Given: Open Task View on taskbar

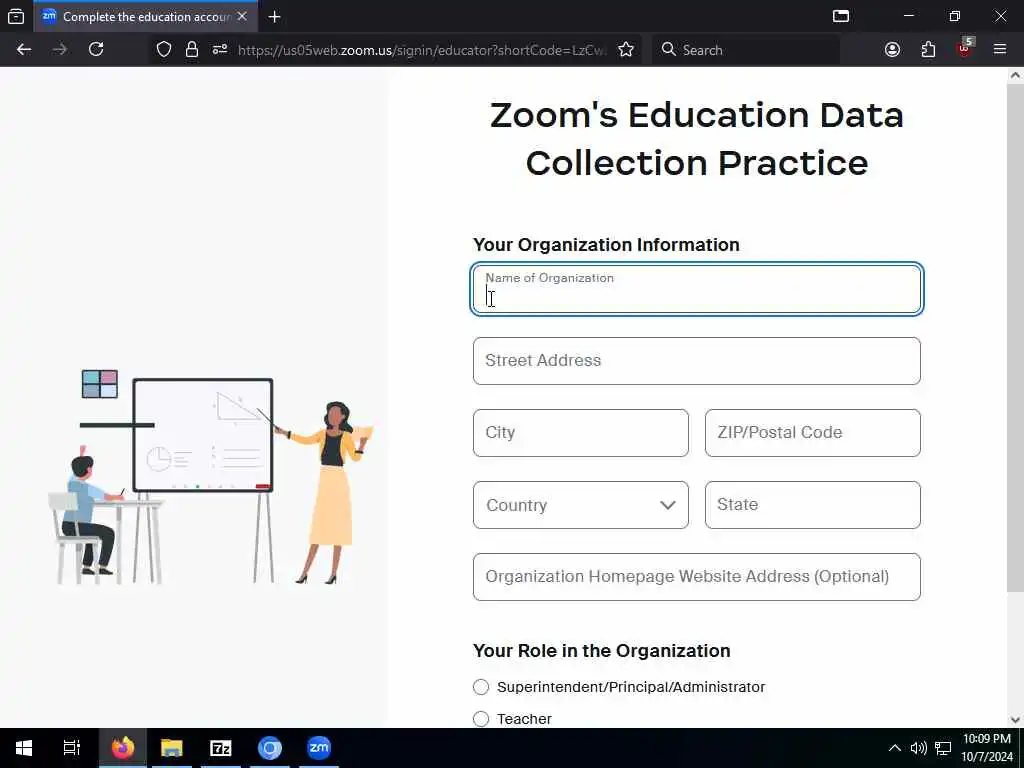Looking at the screenshot, I should [x=71, y=748].
